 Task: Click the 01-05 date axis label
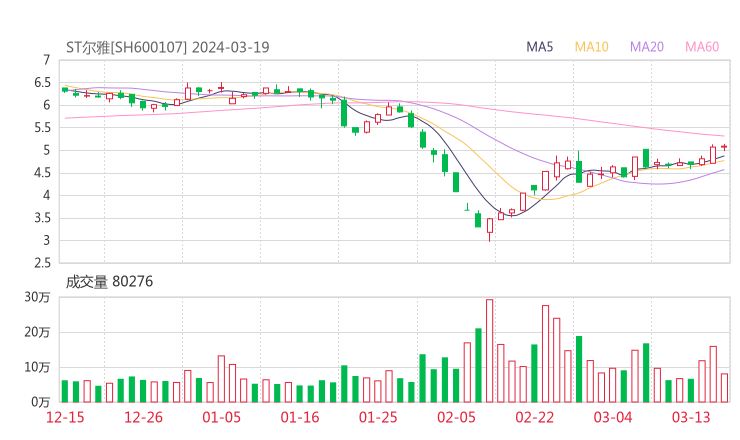(x=221, y=417)
